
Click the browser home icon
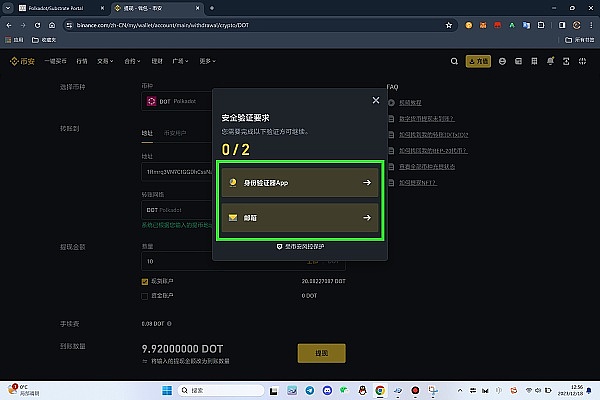(x=52, y=25)
